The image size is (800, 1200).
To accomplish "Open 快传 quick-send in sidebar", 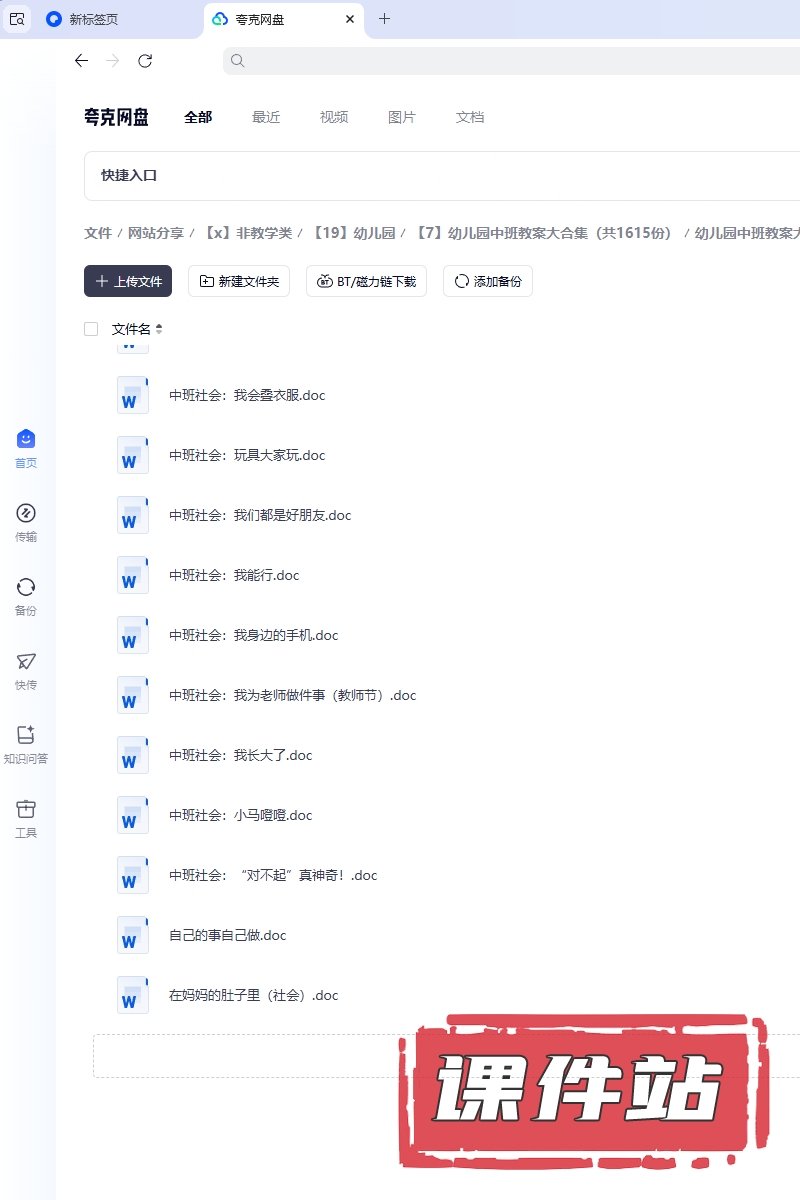I will point(26,662).
